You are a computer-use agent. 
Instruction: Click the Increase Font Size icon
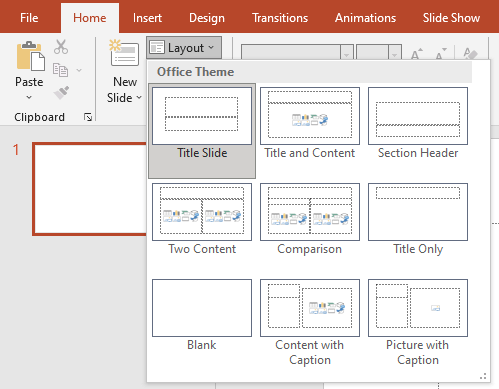(416, 53)
